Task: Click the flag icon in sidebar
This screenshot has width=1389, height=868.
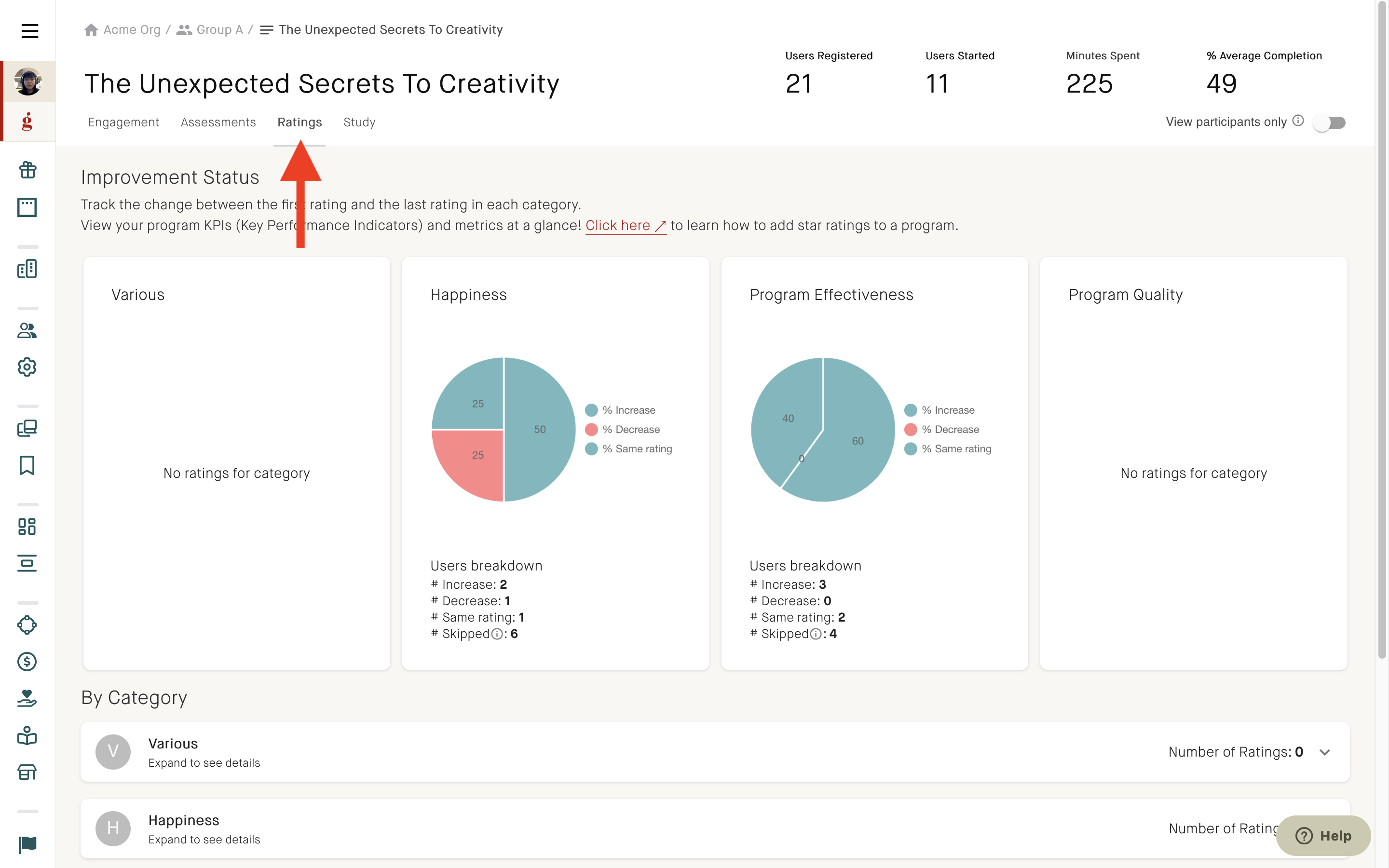Action: click(27, 844)
